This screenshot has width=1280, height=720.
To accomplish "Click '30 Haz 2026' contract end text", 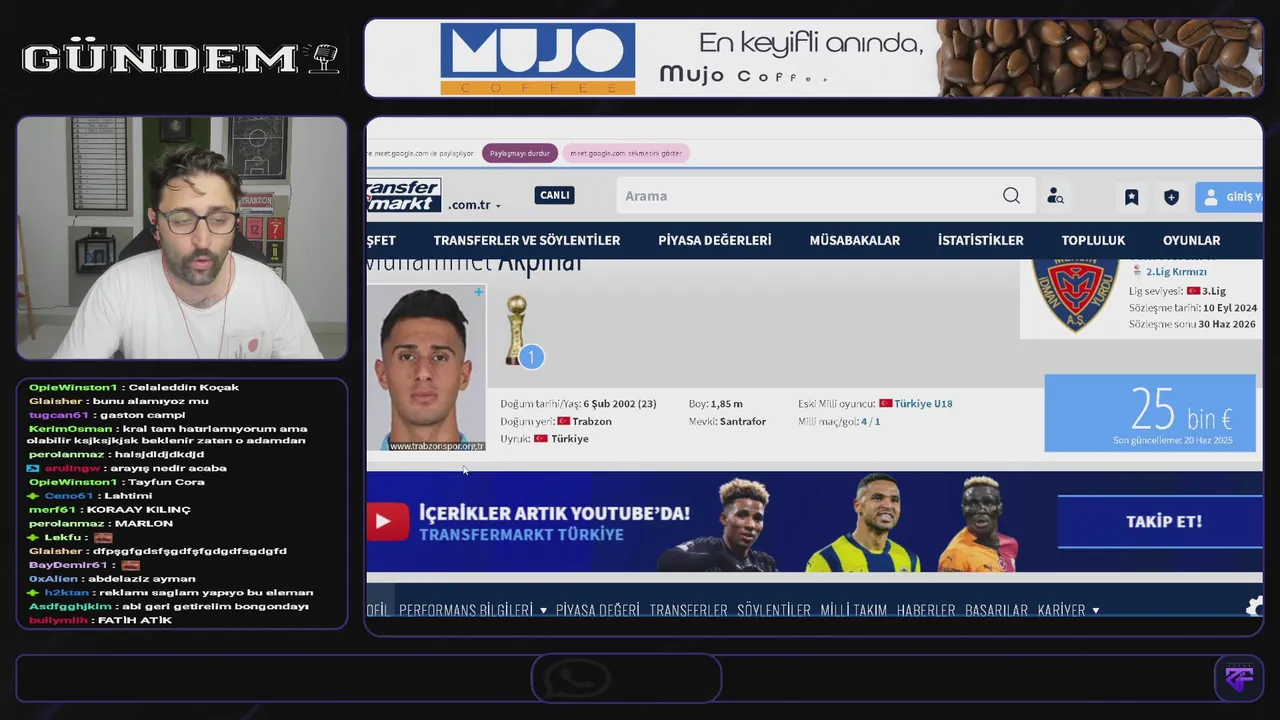I will (1227, 324).
